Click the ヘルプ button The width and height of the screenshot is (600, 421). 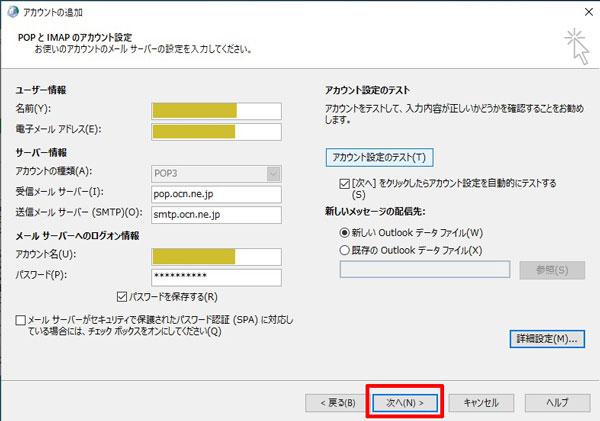point(557,403)
